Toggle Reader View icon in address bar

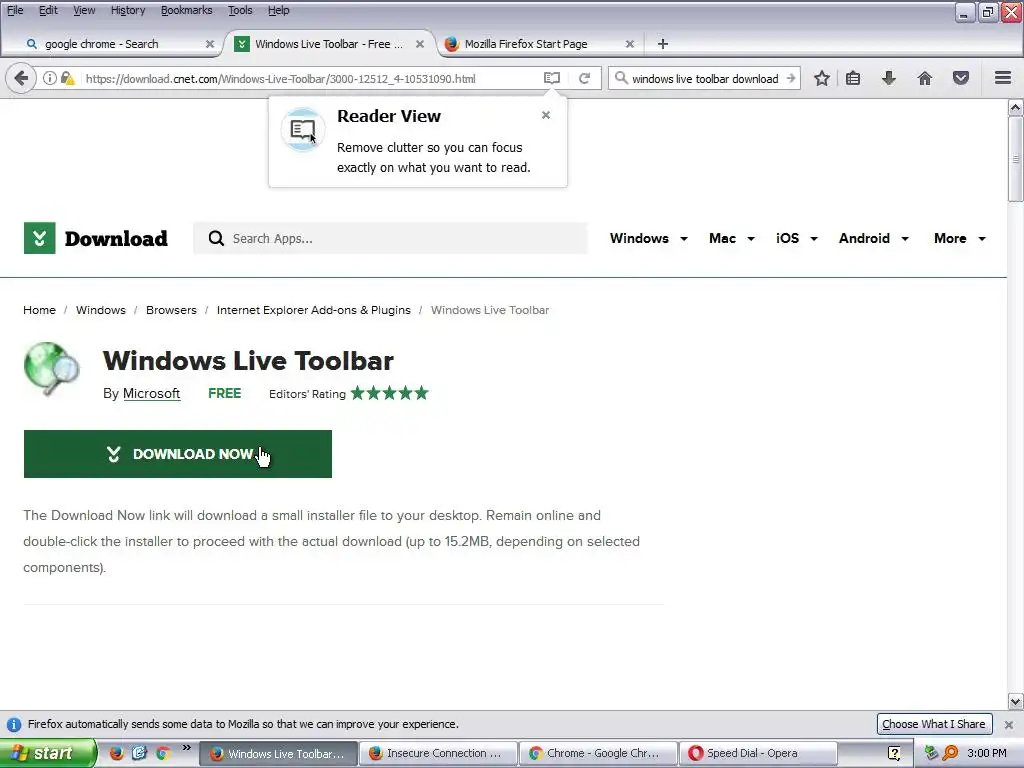pos(552,78)
